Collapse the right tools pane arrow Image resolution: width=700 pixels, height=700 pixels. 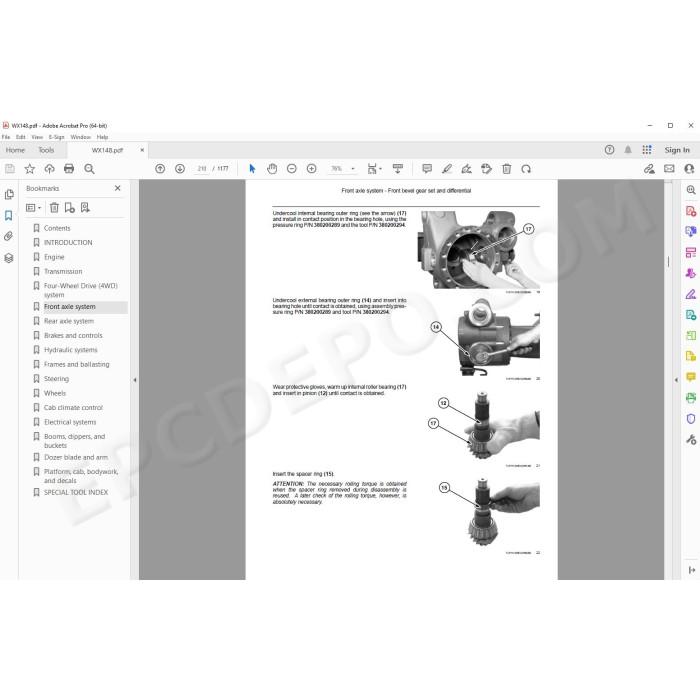click(676, 380)
